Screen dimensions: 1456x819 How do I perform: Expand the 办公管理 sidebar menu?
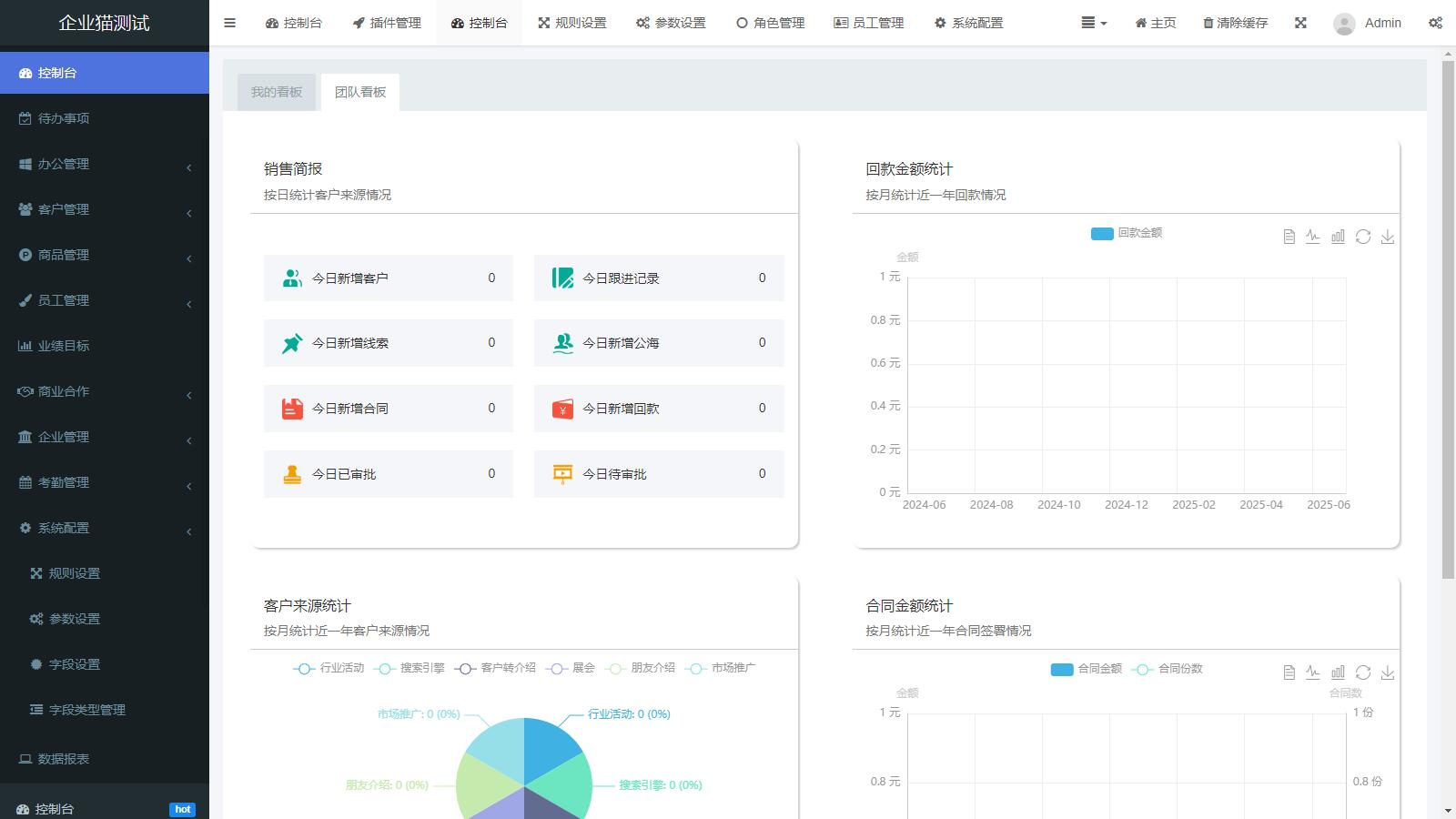coord(105,164)
